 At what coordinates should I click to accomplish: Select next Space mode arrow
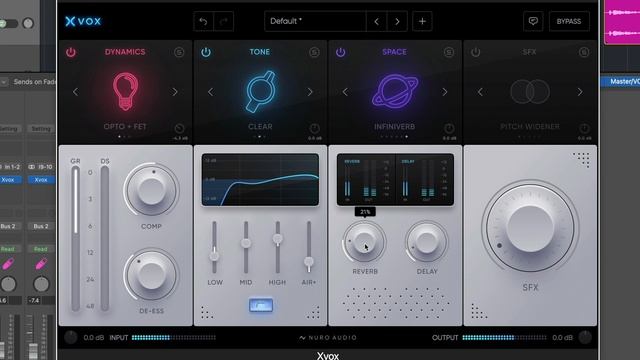pos(444,92)
